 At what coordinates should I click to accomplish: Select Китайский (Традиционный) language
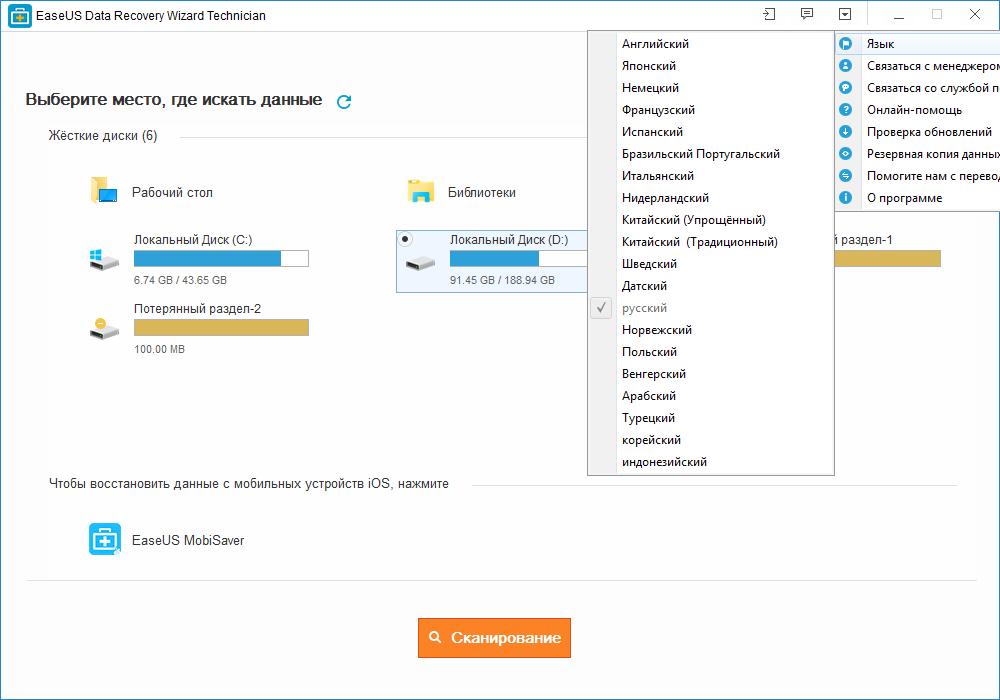pos(710,242)
